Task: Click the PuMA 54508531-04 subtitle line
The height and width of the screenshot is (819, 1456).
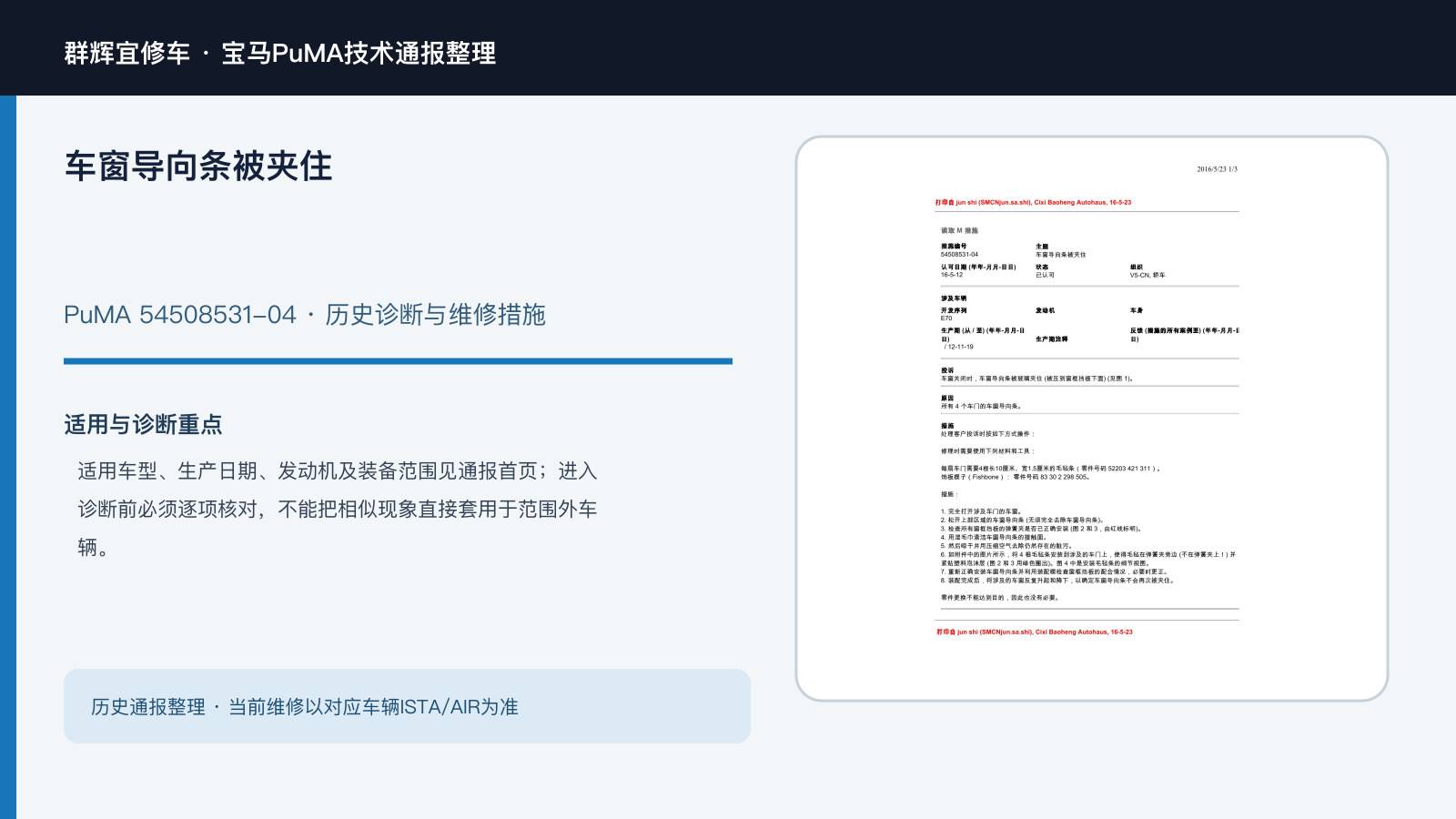Action: [305, 315]
